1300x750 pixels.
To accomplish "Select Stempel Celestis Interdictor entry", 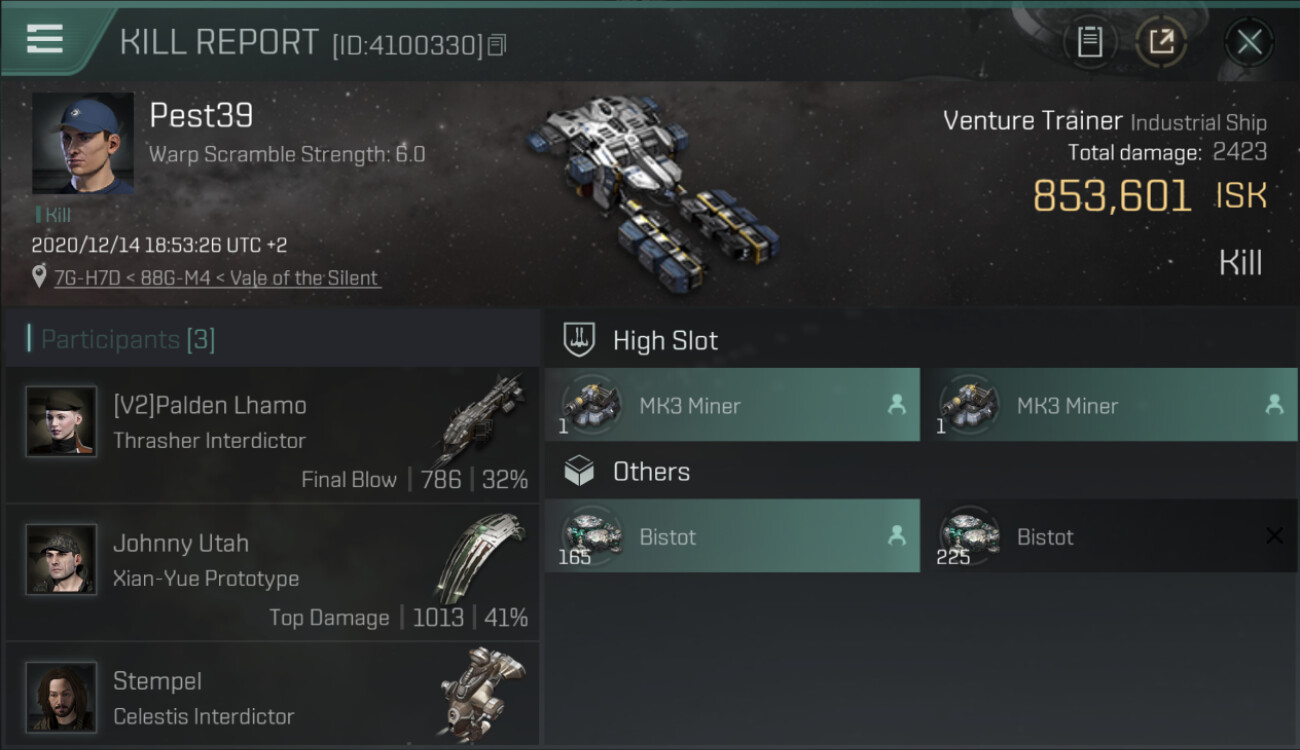I will point(272,695).
